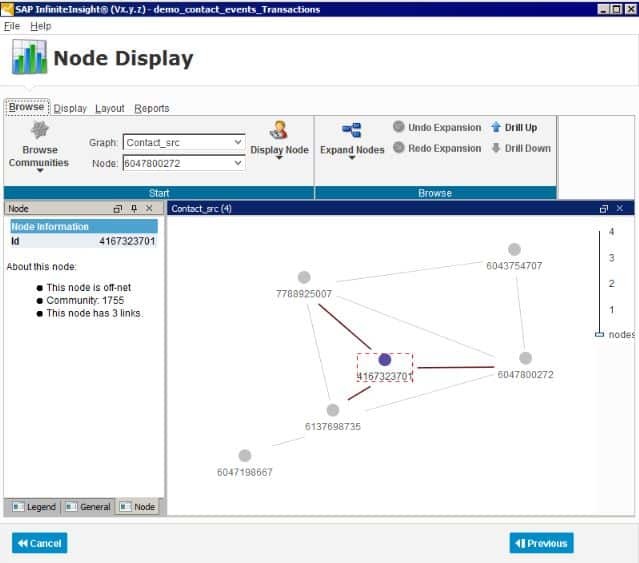Click the Node Information header
This screenshot has width=639, height=563.
(84, 227)
